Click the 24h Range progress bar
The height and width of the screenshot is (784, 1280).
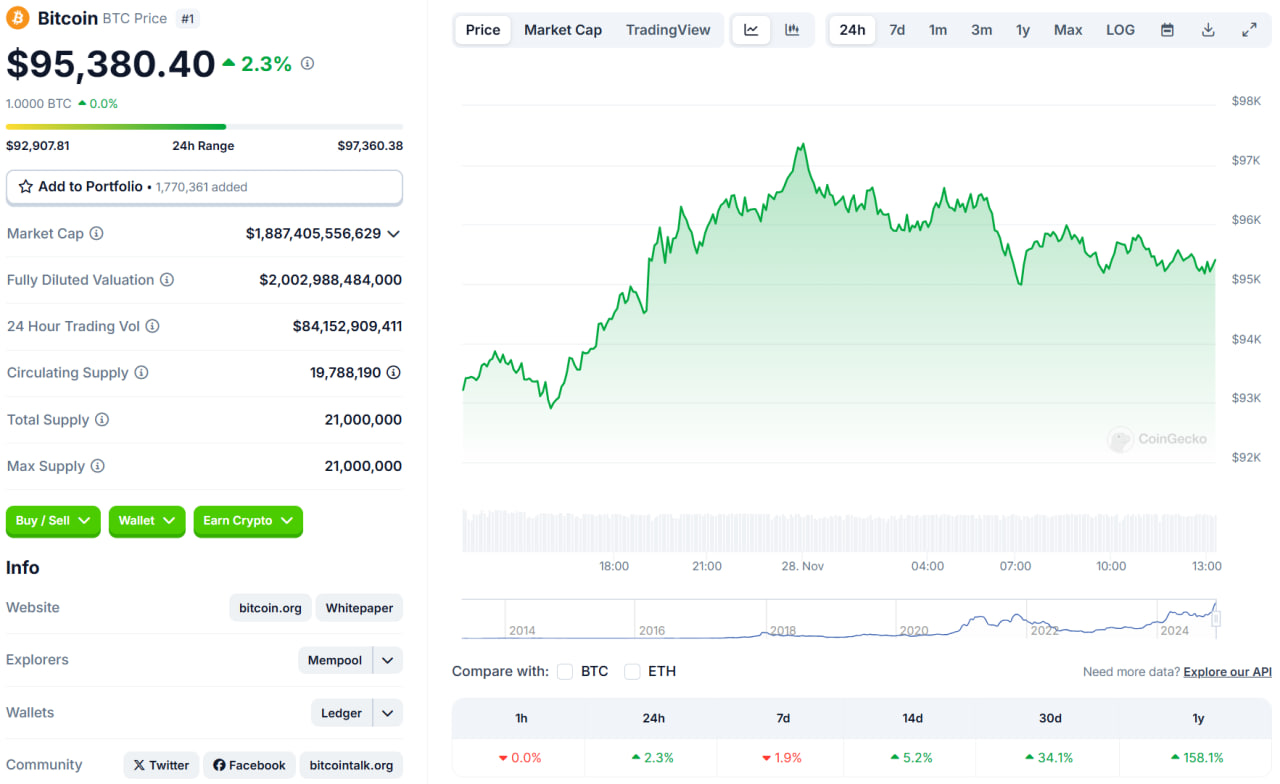pos(204,127)
